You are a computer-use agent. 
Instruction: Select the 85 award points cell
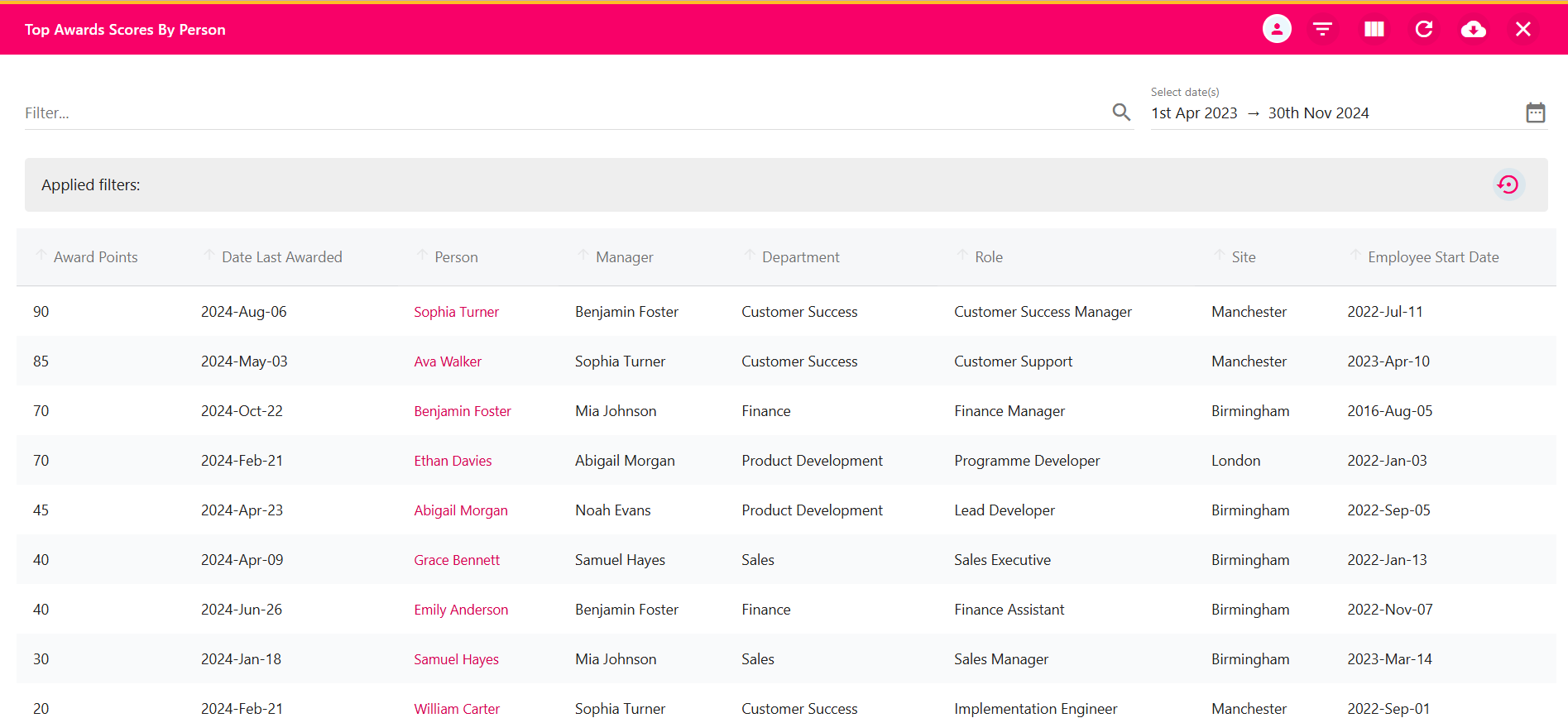coord(41,361)
